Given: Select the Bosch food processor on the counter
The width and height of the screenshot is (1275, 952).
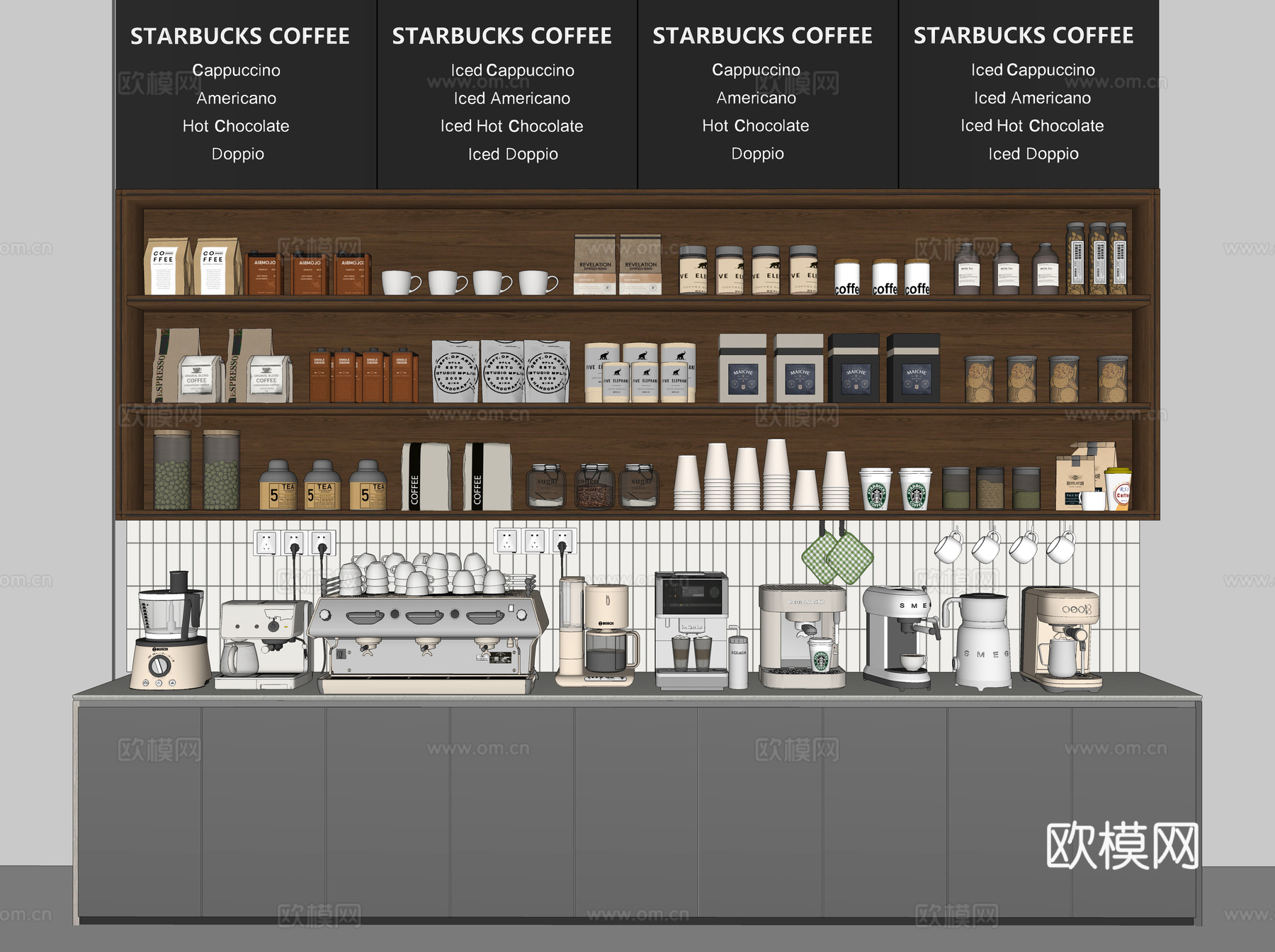Looking at the screenshot, I should pos(170,630).
